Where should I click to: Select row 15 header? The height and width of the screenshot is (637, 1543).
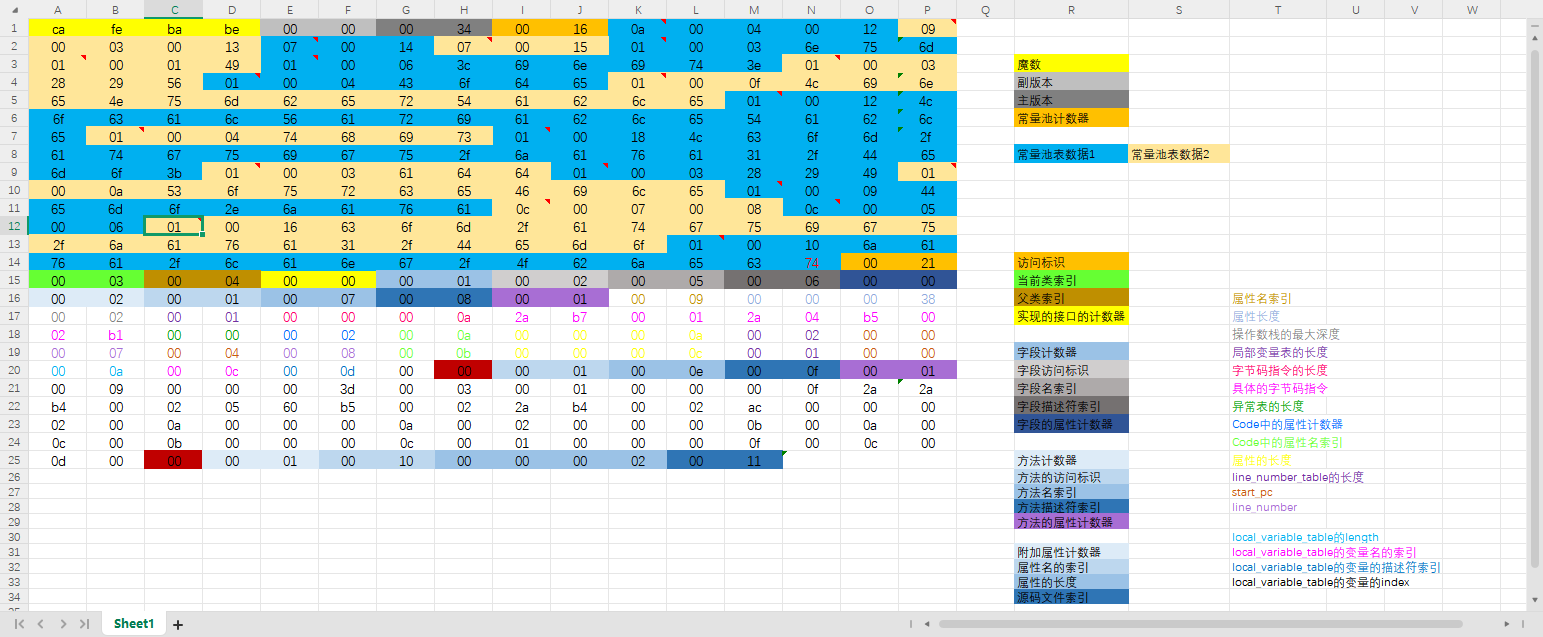14,281
